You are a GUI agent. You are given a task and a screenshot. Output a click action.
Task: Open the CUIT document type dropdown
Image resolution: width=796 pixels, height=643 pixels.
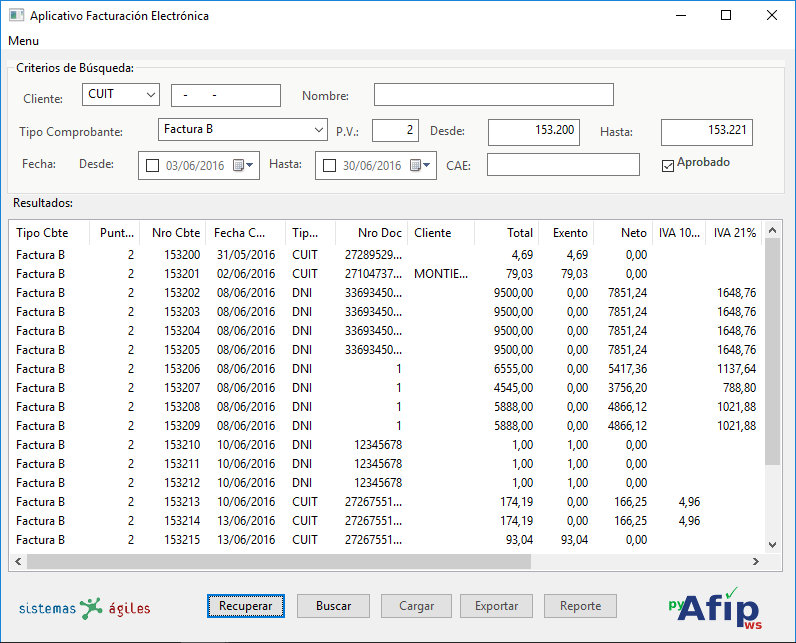pyautogui.click(x=121, y=95)
